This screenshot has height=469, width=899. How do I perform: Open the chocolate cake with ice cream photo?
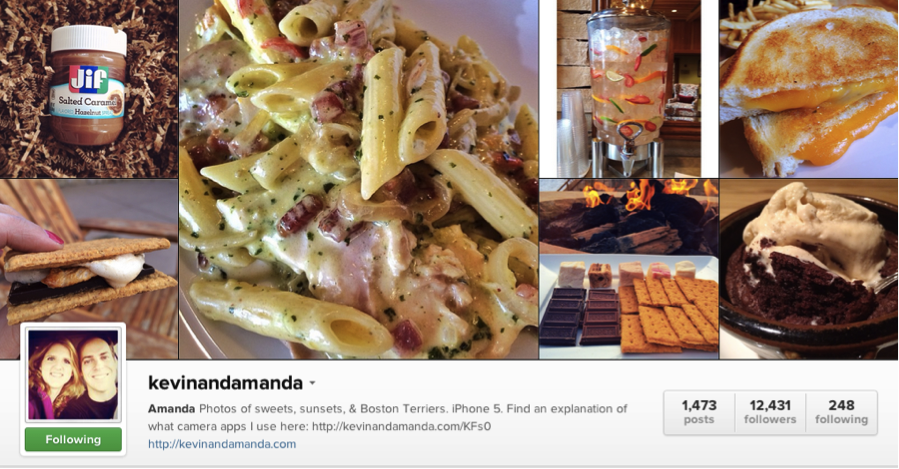coord(809,269)
